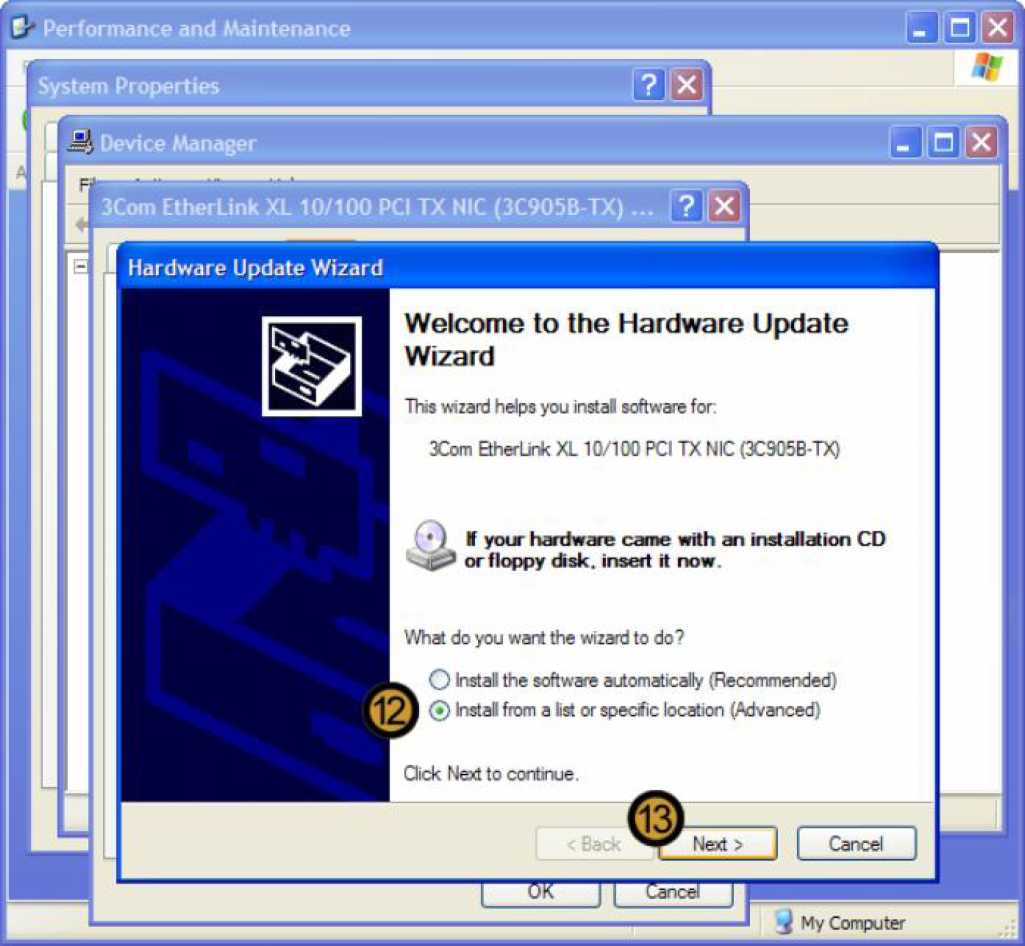Cancel the Hardware Update Wizard

click(x=856, y=843)
